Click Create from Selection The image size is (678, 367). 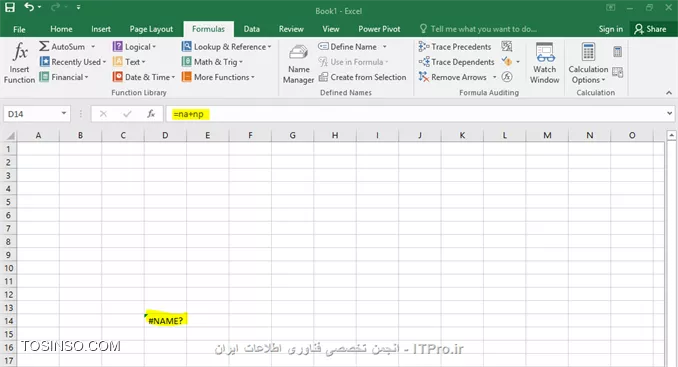tap(362, 77)
